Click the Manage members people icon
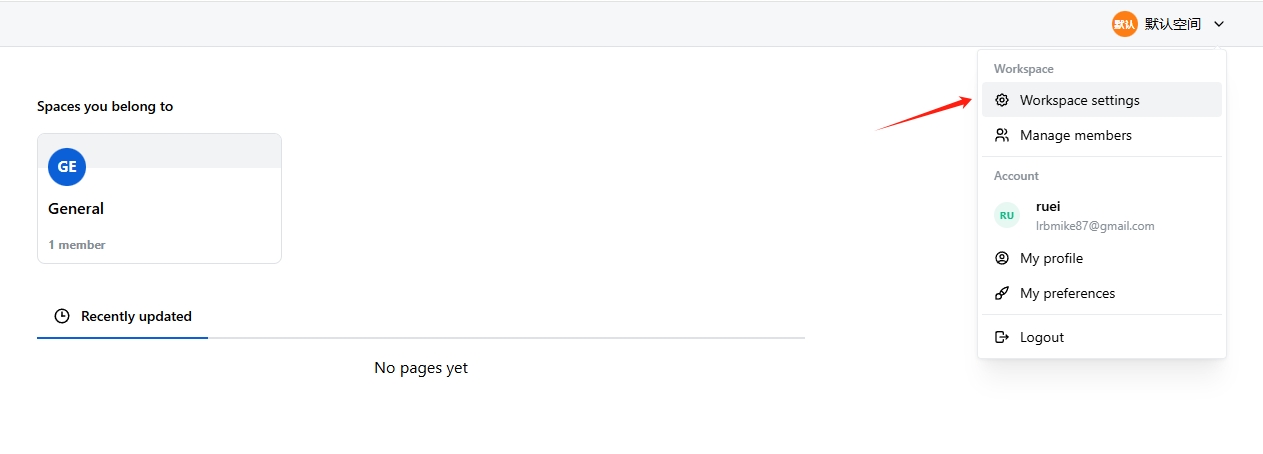The image size is (1263, 454). [x=1002, y=135]
